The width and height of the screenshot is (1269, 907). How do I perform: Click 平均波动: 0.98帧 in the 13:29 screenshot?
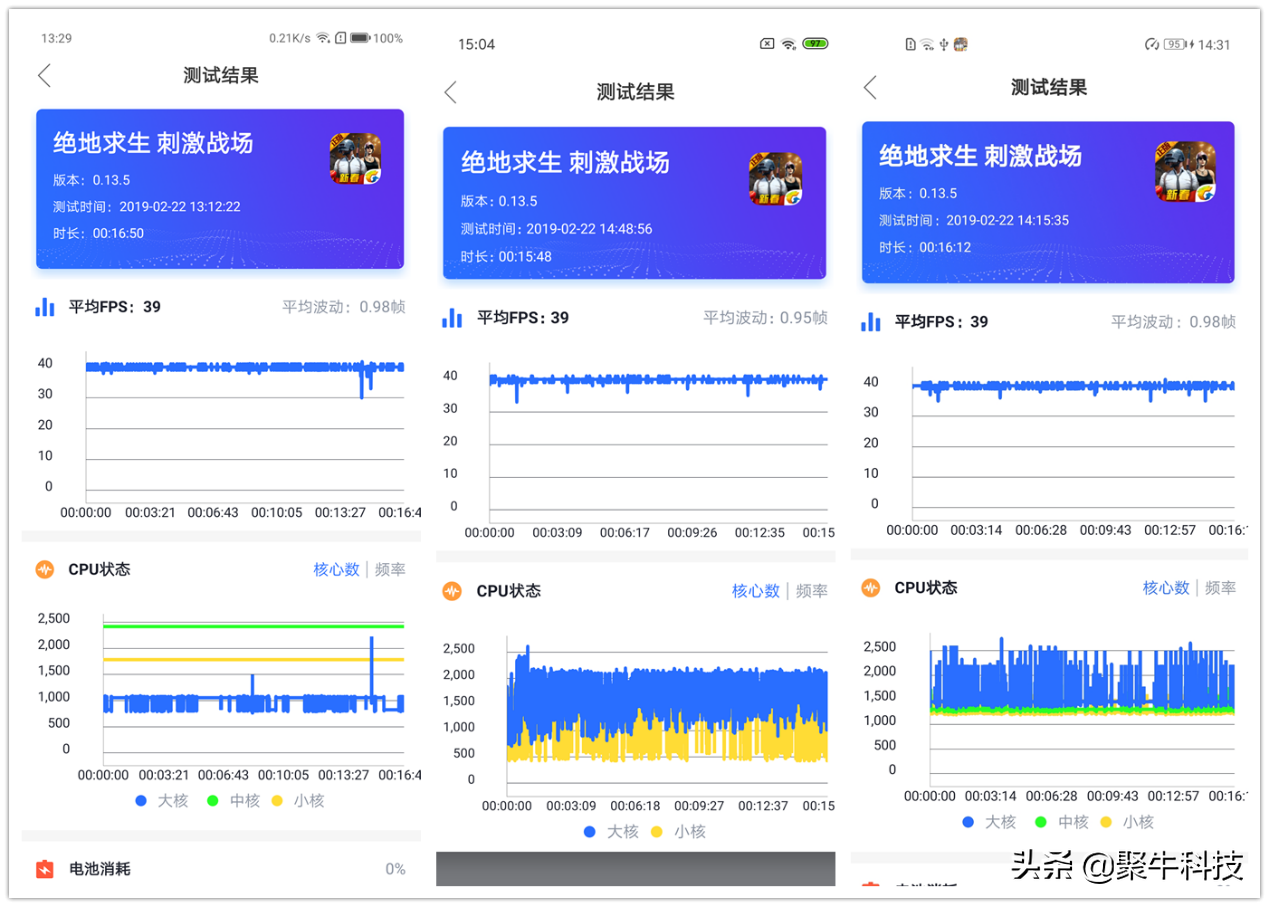click(344, 307)
